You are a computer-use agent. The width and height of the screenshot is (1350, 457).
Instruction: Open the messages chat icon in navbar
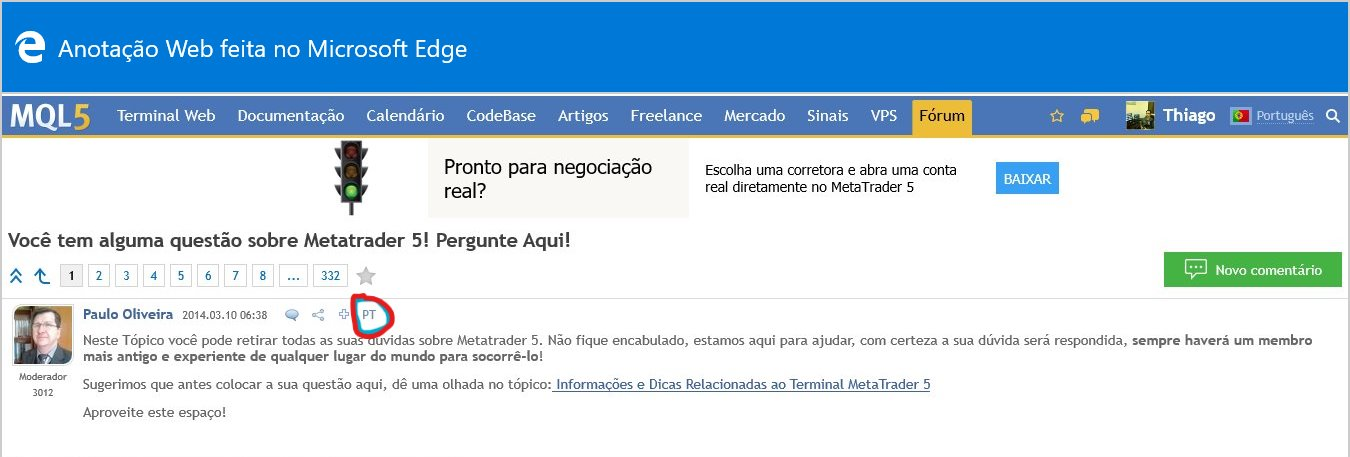point(1090,116)
